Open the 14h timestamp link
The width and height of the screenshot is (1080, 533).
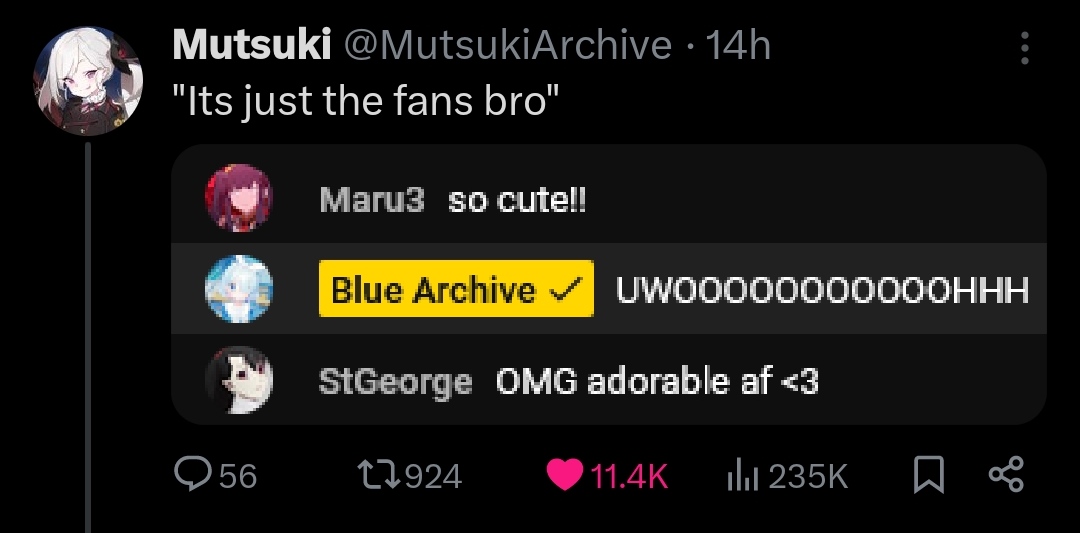point(737,46)
